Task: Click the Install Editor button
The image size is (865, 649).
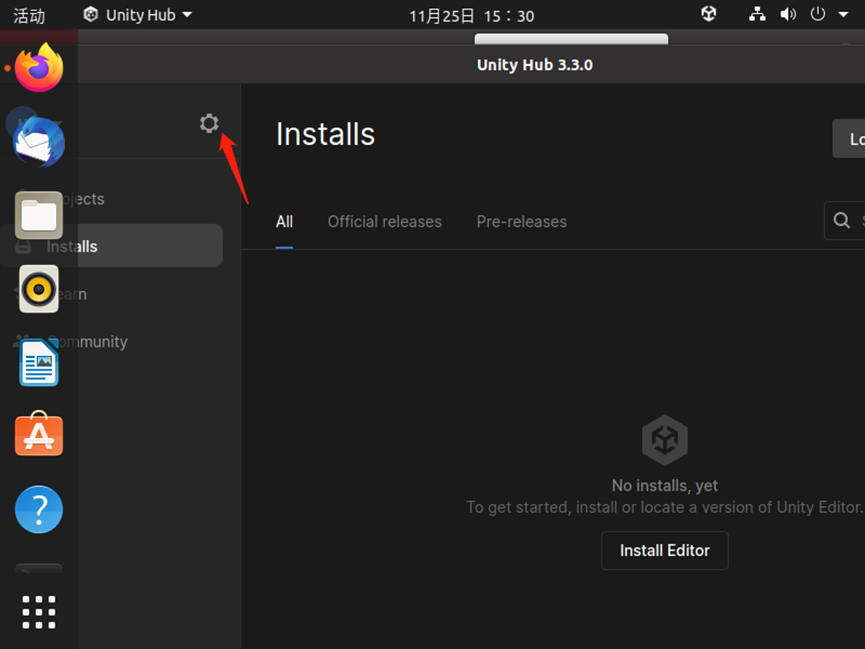Action: (x=665, y=550)
